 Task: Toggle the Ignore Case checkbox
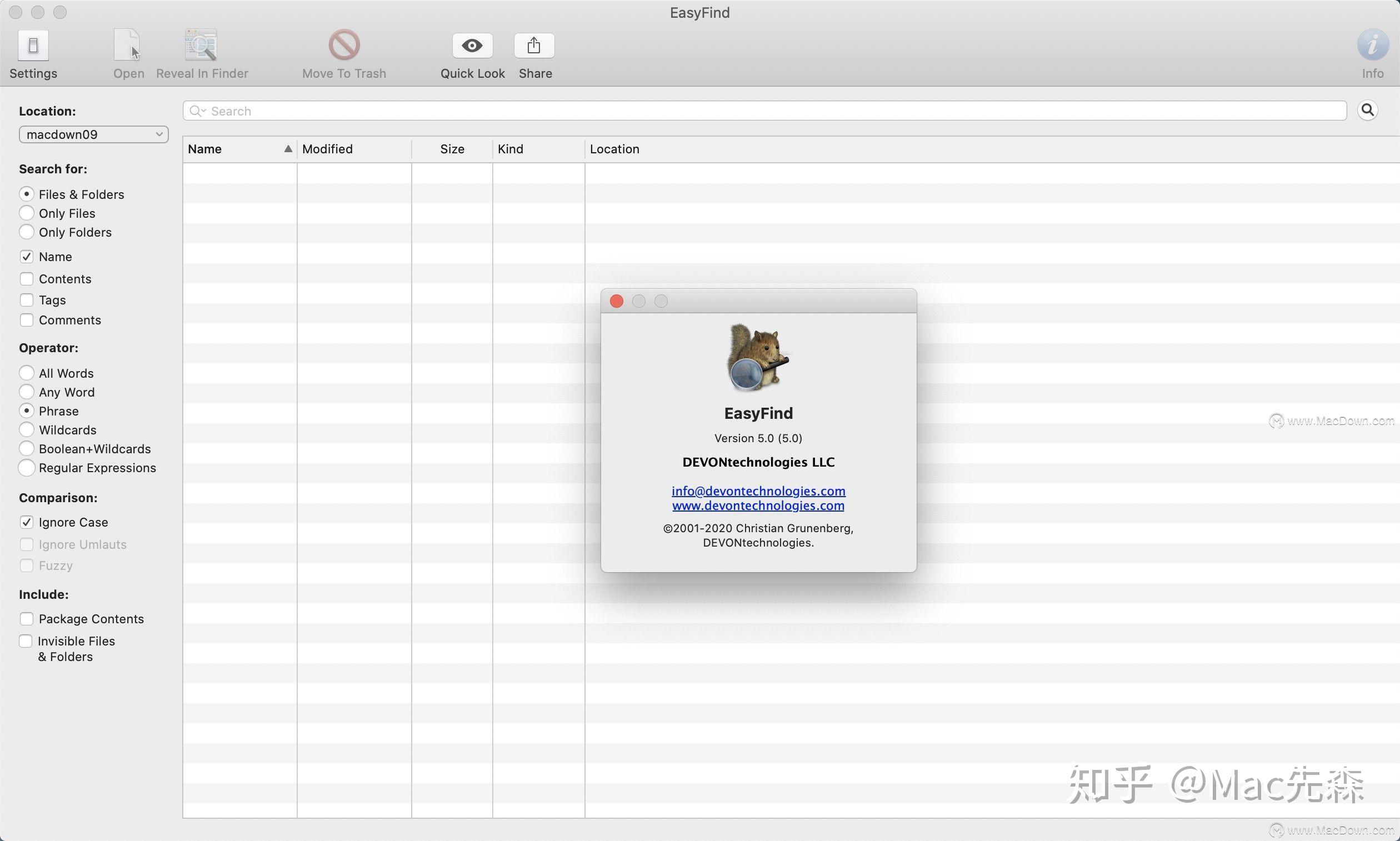(26, 521)
